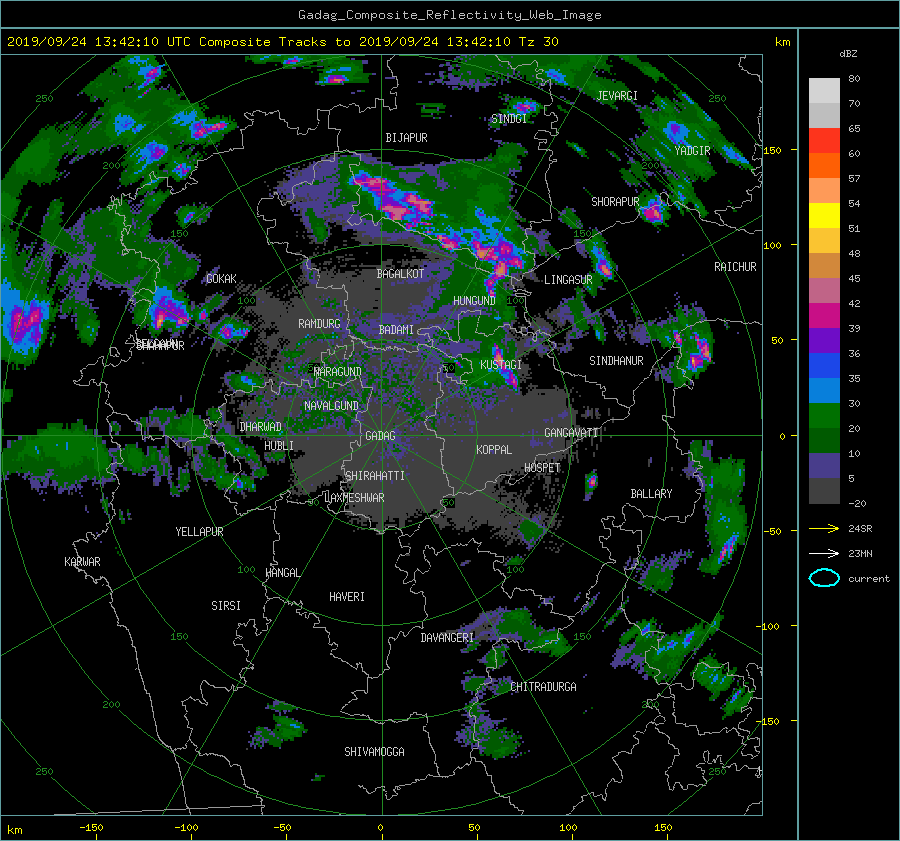Click the SIRSI city label
Image resolution: width=900 pixels, height=841 pixels.
(x=226, y=606)
